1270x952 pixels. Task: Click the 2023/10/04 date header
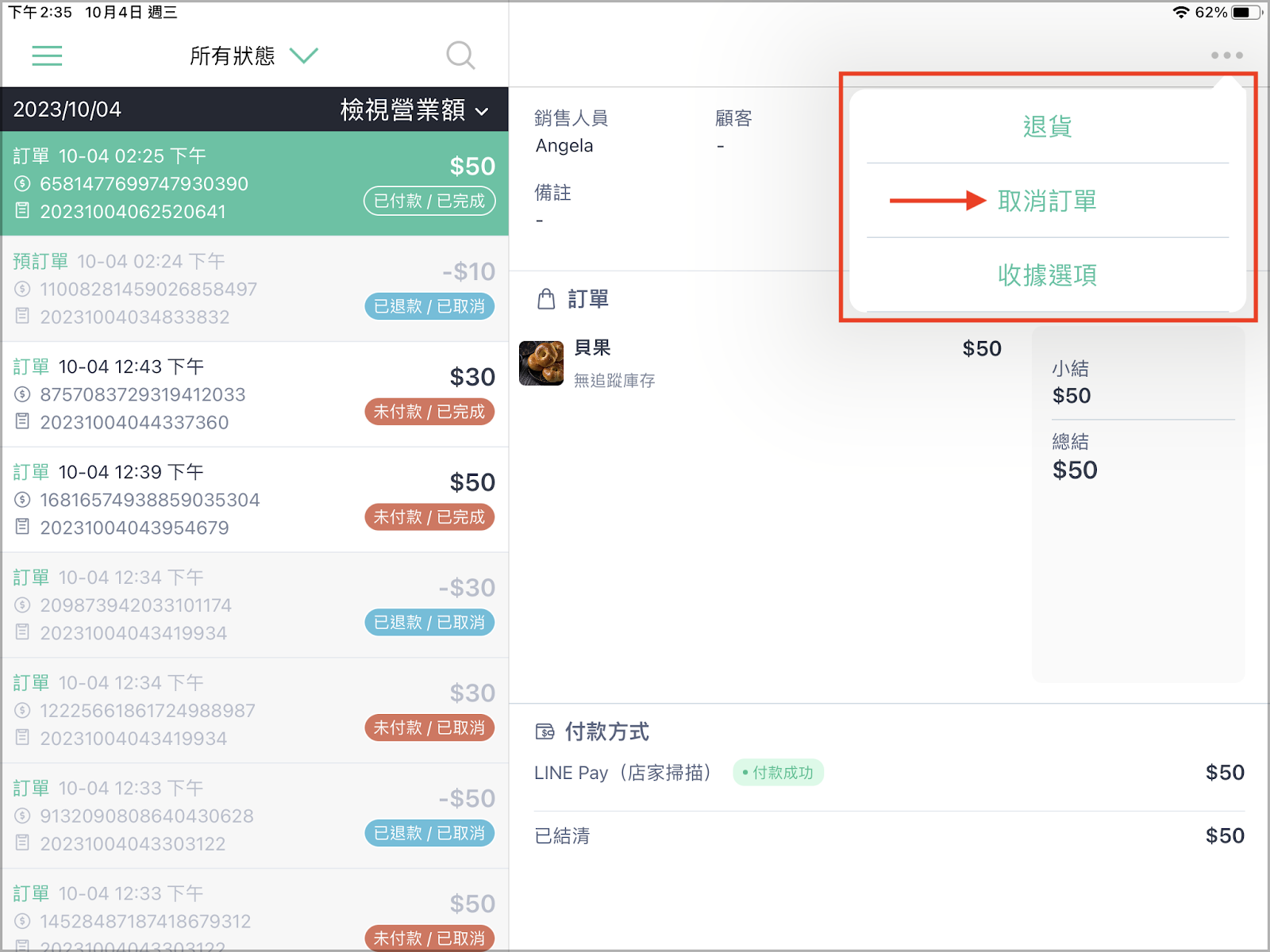(67, 109)
